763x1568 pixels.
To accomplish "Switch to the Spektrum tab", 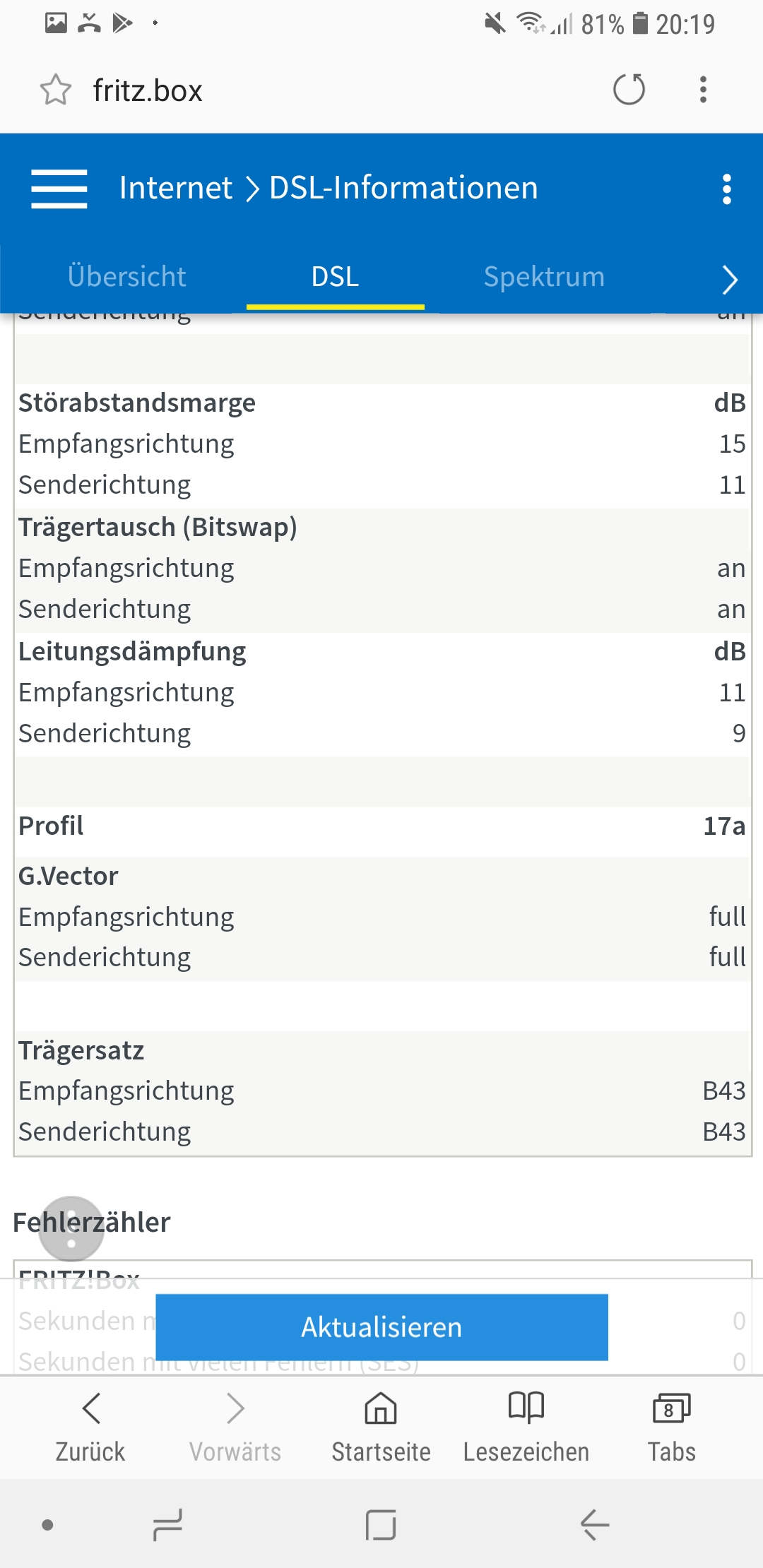I will pos(544,276).
